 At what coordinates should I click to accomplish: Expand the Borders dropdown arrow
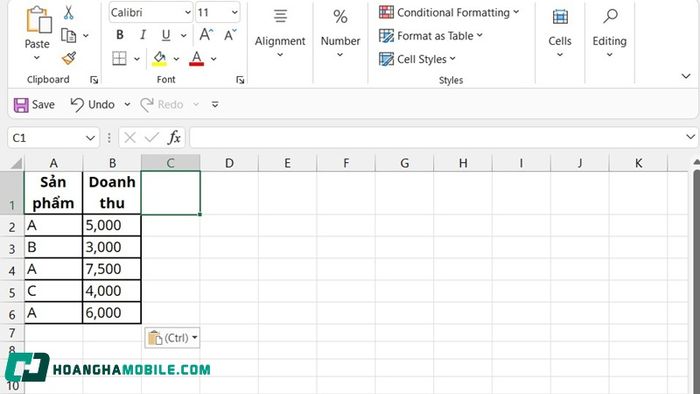(137, 58)
